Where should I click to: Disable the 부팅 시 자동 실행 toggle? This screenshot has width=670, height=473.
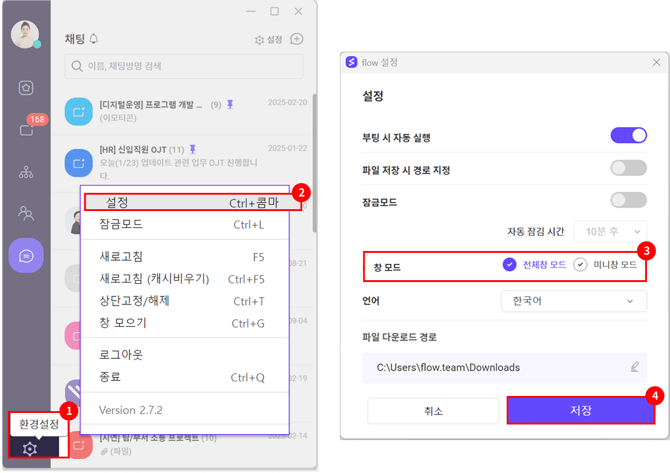click(x=629, y=136)
